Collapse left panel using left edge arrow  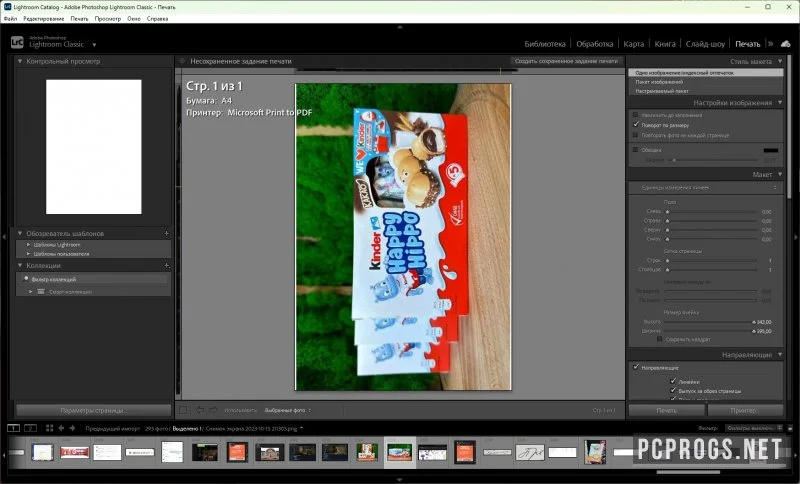4,237
